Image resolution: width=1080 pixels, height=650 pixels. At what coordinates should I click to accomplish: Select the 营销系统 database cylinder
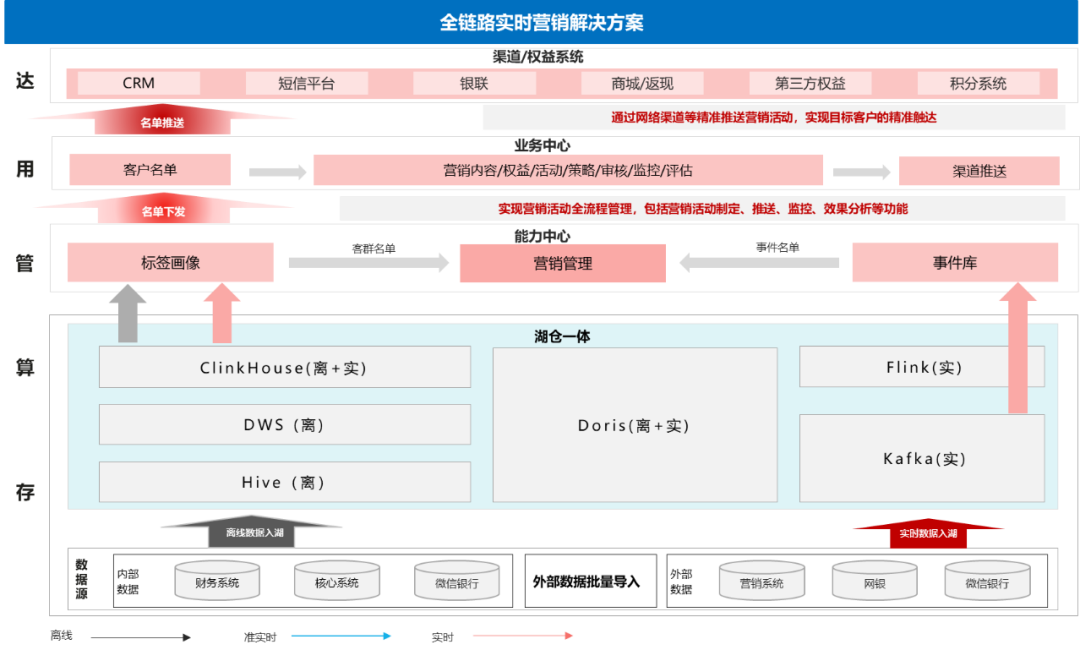point(762,580)
